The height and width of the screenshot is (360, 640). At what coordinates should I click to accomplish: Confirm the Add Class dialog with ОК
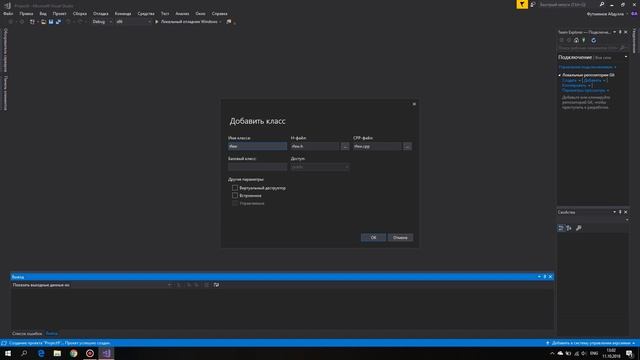point(373,238)
